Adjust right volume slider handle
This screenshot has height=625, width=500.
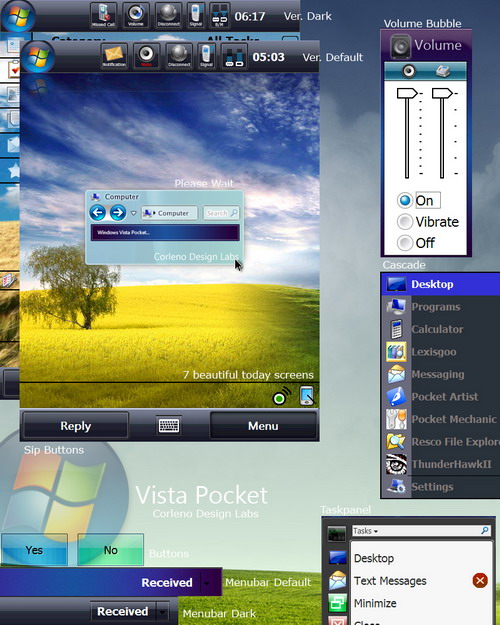pos(442,94)
